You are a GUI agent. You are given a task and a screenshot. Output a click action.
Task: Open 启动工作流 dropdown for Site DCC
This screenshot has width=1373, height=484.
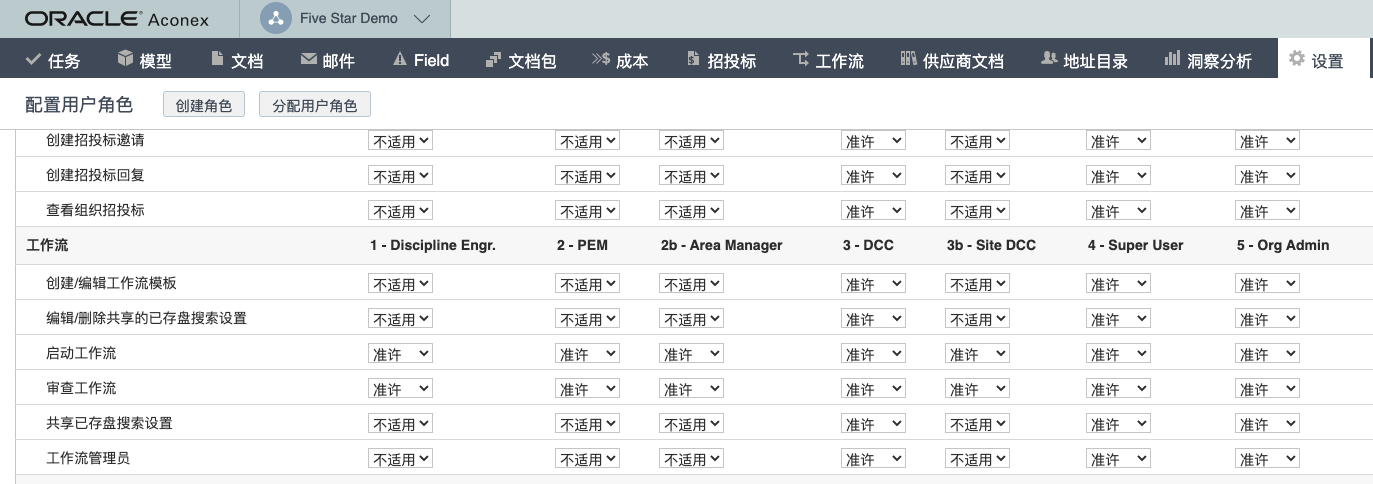click(x=977, y=354)
